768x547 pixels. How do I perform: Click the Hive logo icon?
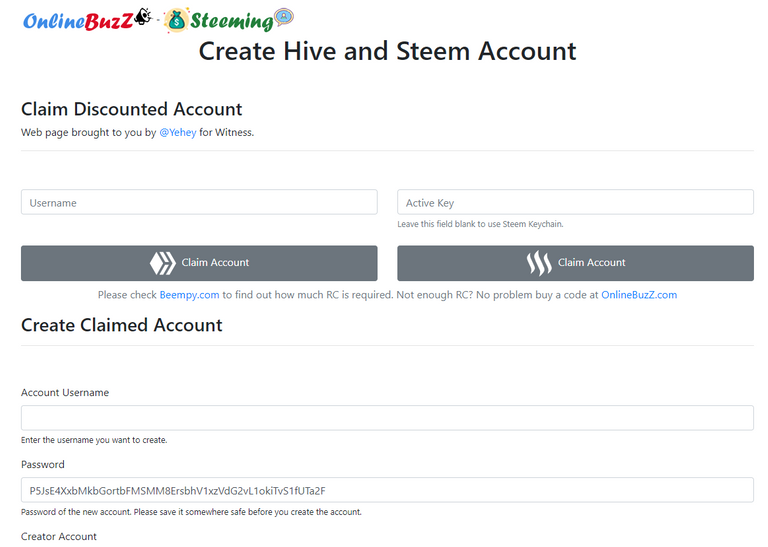163,263
